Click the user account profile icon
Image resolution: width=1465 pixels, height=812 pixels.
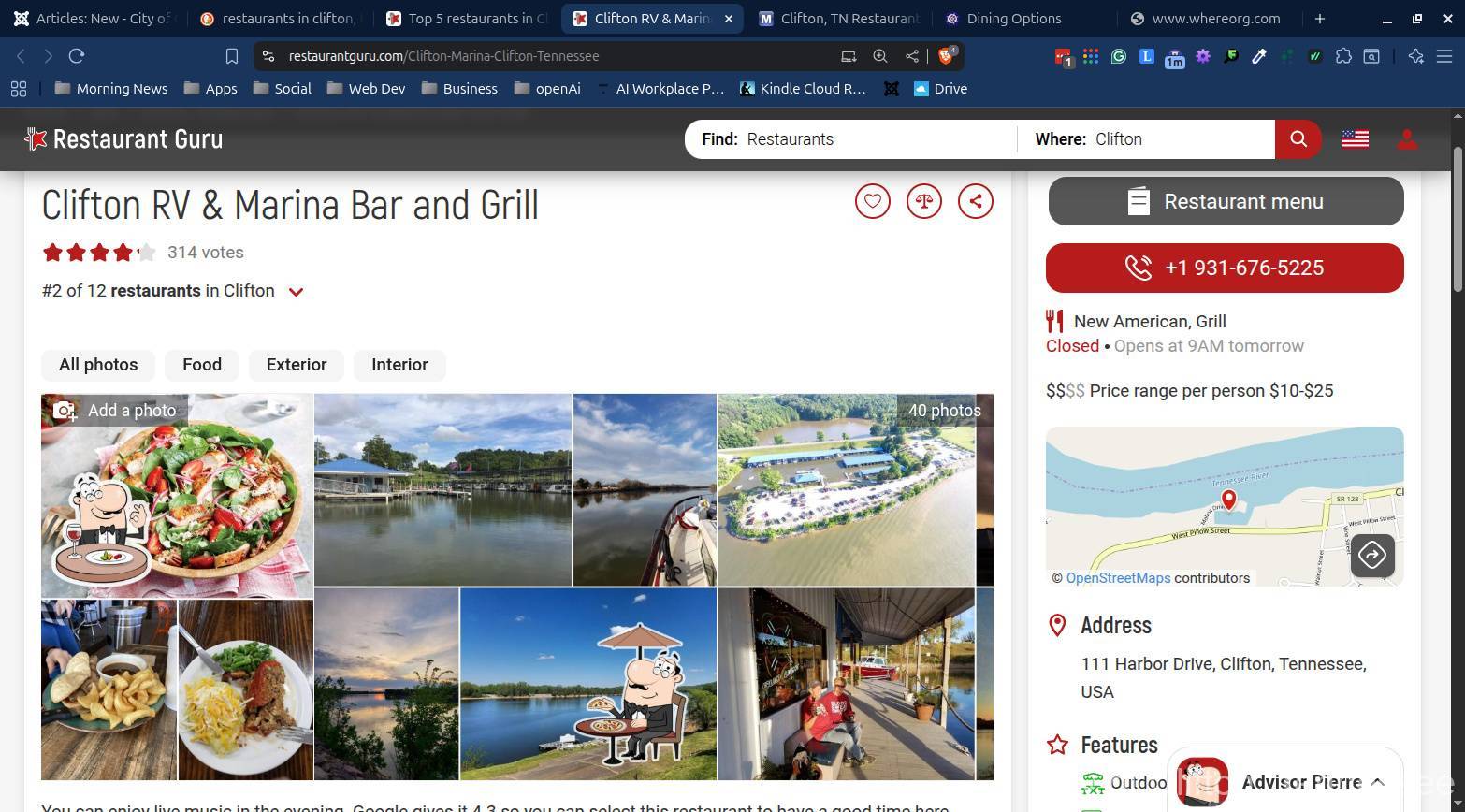pos(1406,139)
